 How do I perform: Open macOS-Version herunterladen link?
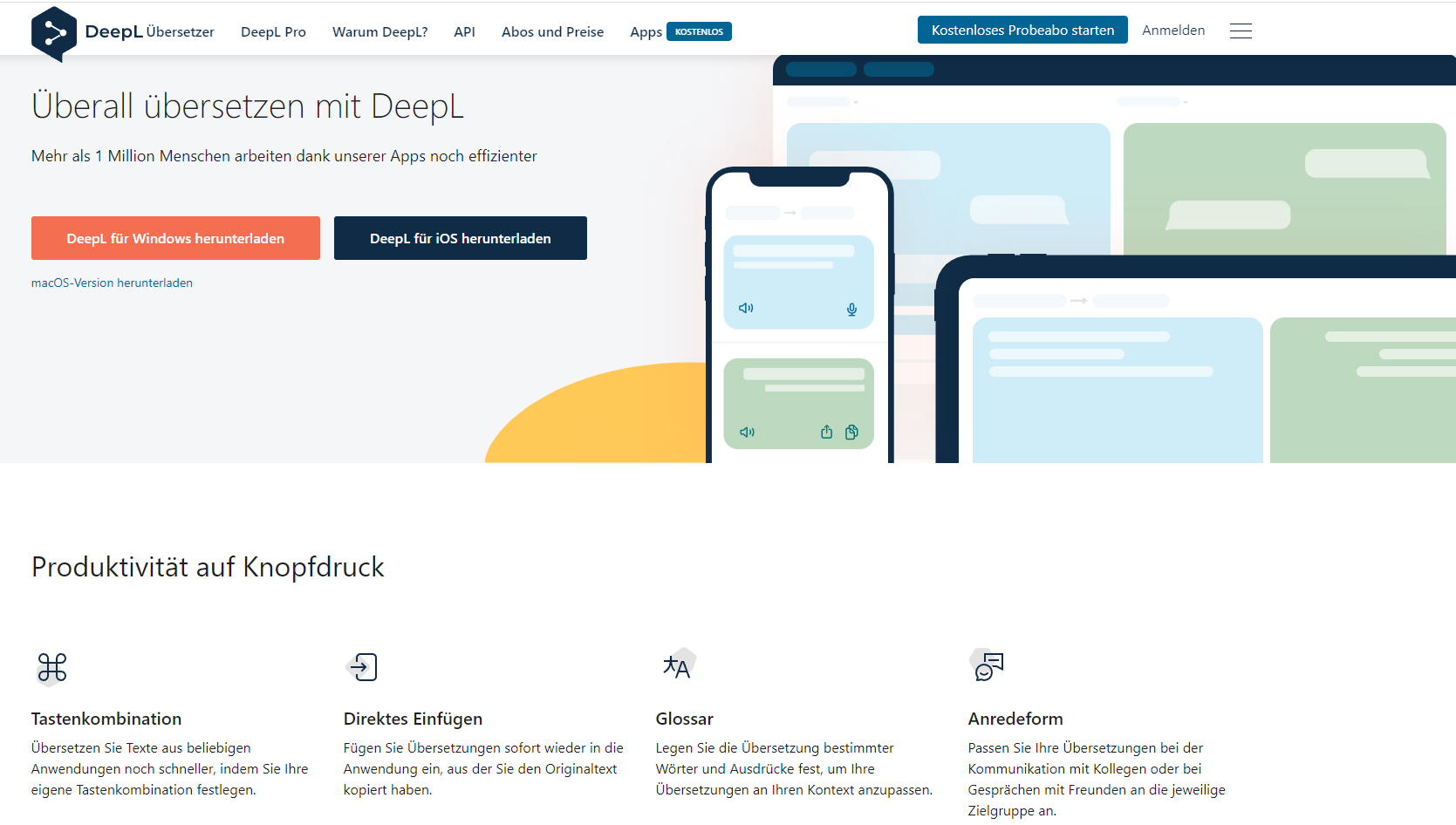(112, 283)
